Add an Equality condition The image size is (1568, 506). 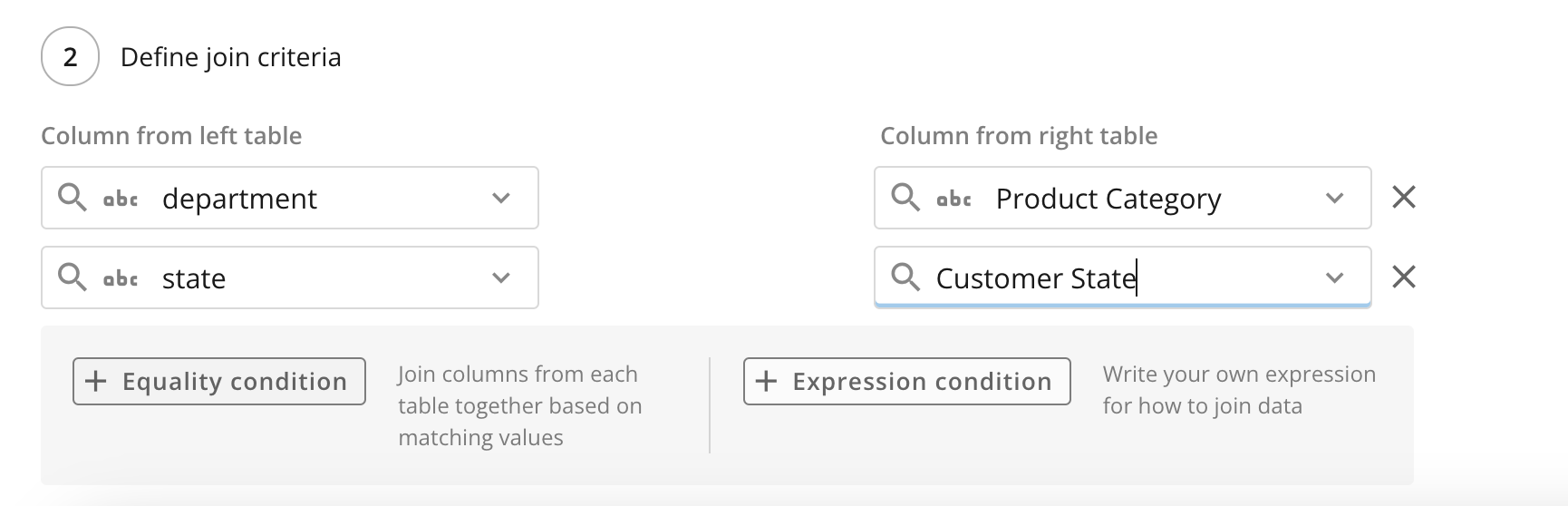[x=219, y=381]
